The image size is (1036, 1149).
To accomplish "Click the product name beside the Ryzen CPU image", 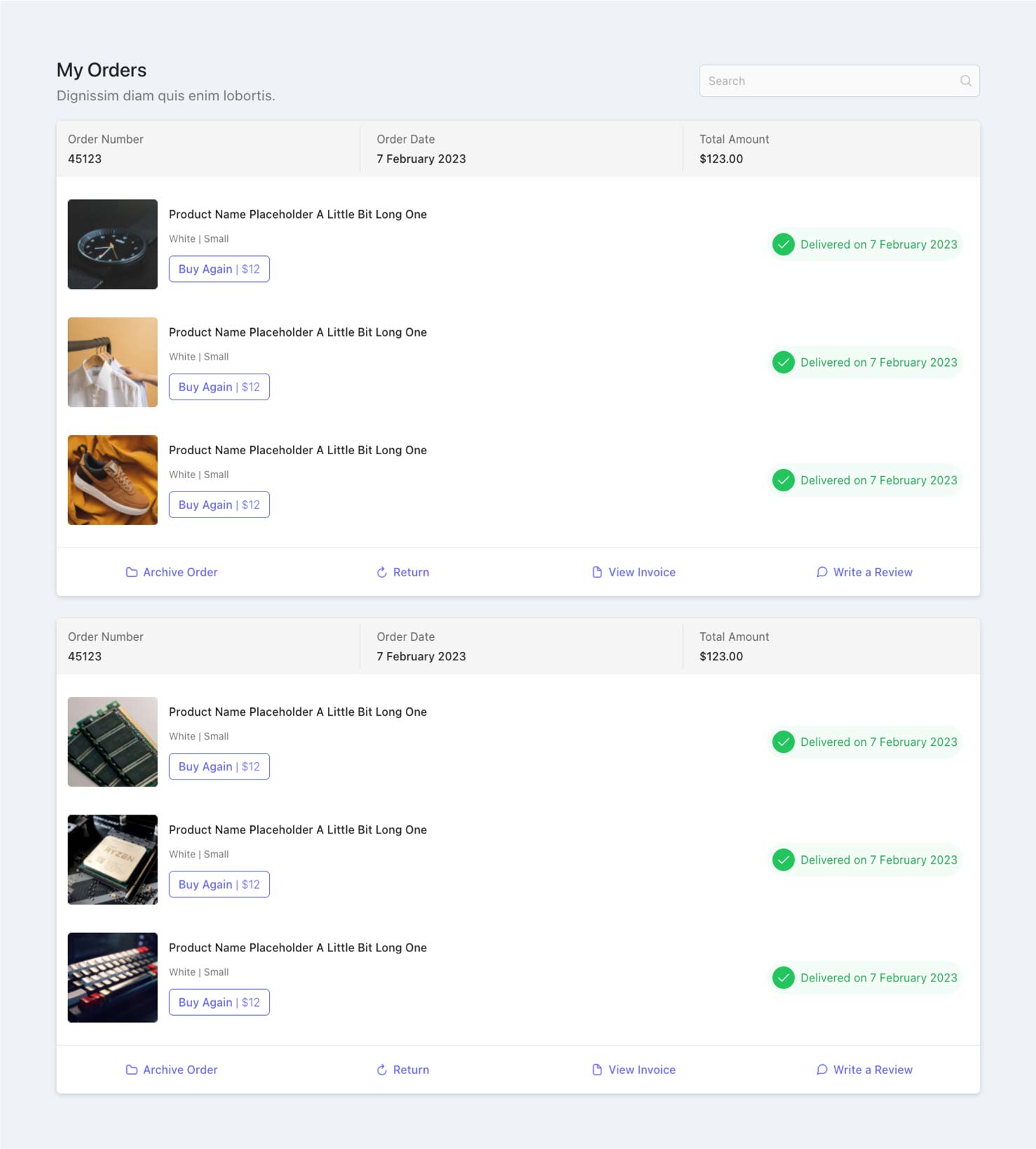I will pos(298,829).
